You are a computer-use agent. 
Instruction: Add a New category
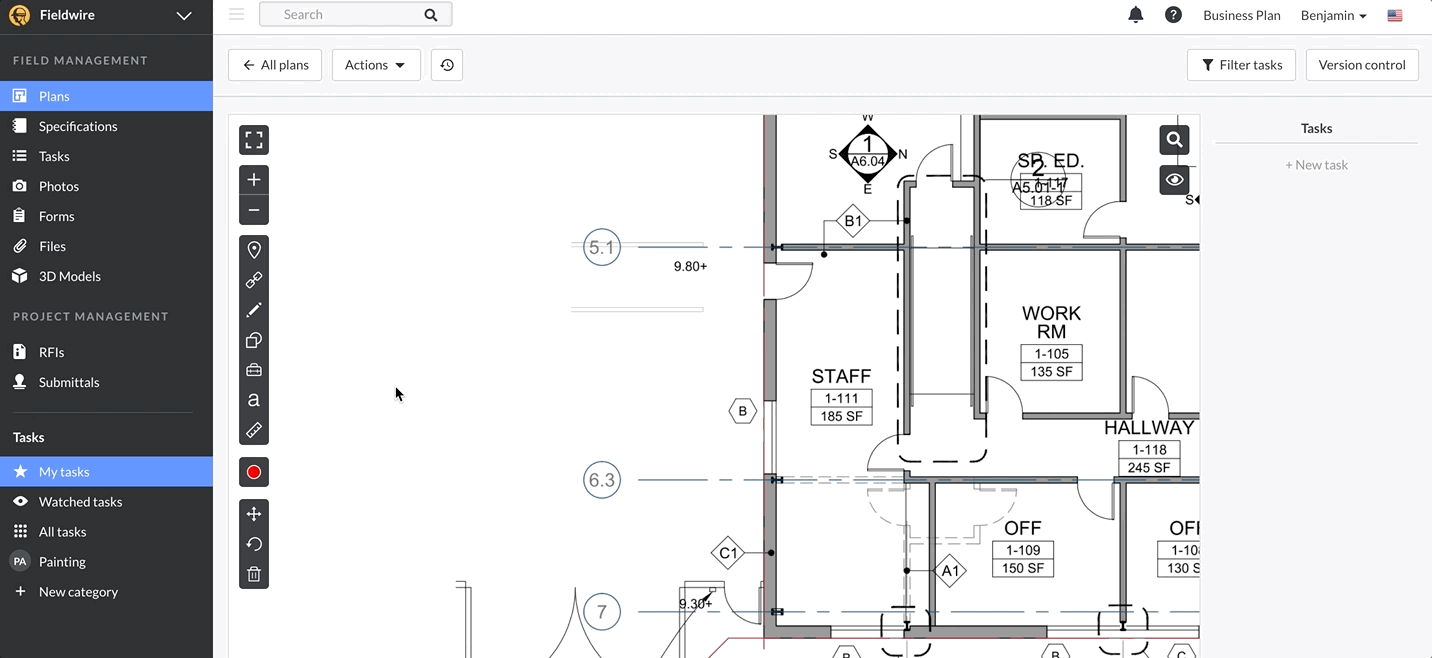[106, 592]
